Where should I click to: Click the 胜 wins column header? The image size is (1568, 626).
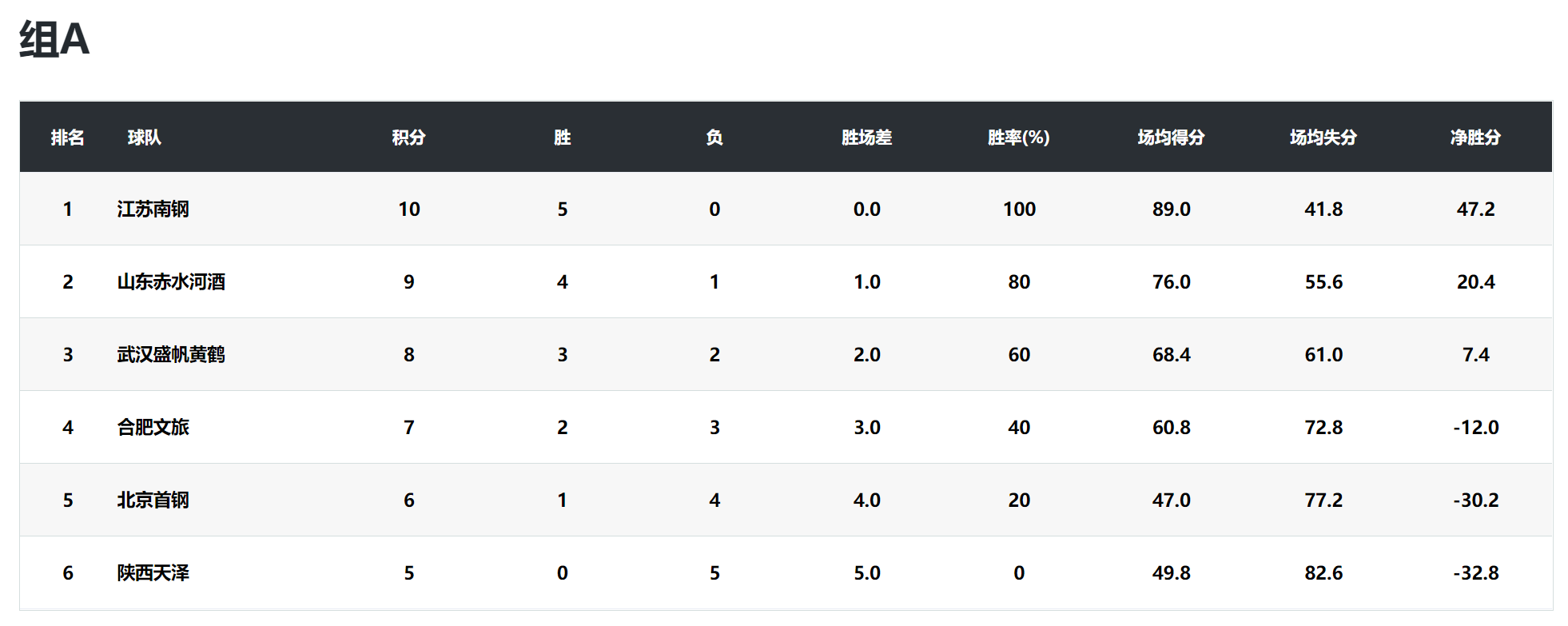click(x=562, y=138)
